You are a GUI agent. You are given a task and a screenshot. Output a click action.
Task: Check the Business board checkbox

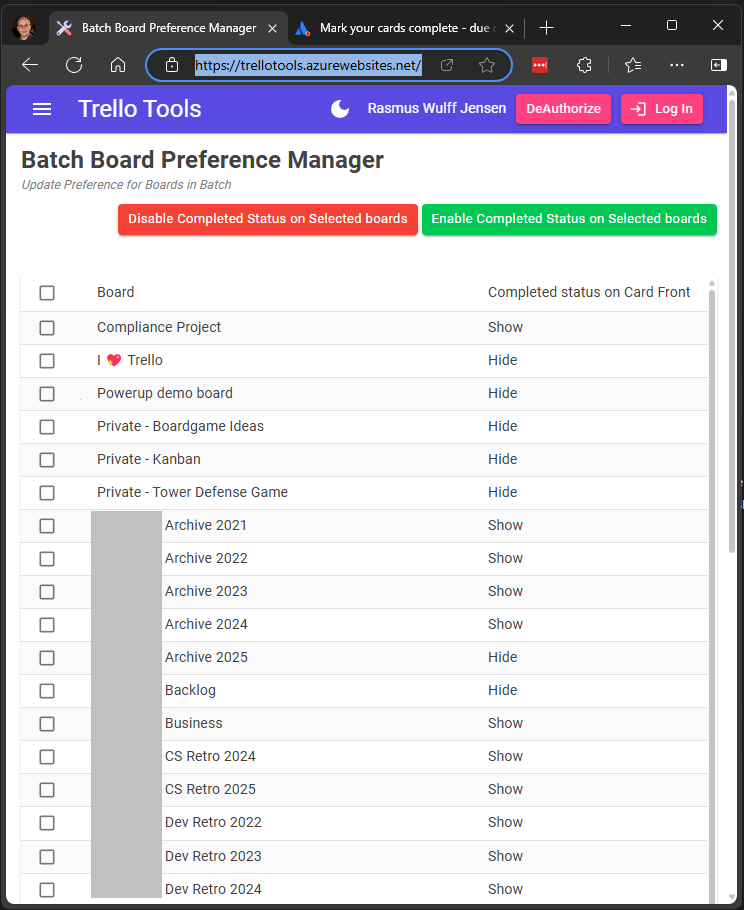[47, 724]
